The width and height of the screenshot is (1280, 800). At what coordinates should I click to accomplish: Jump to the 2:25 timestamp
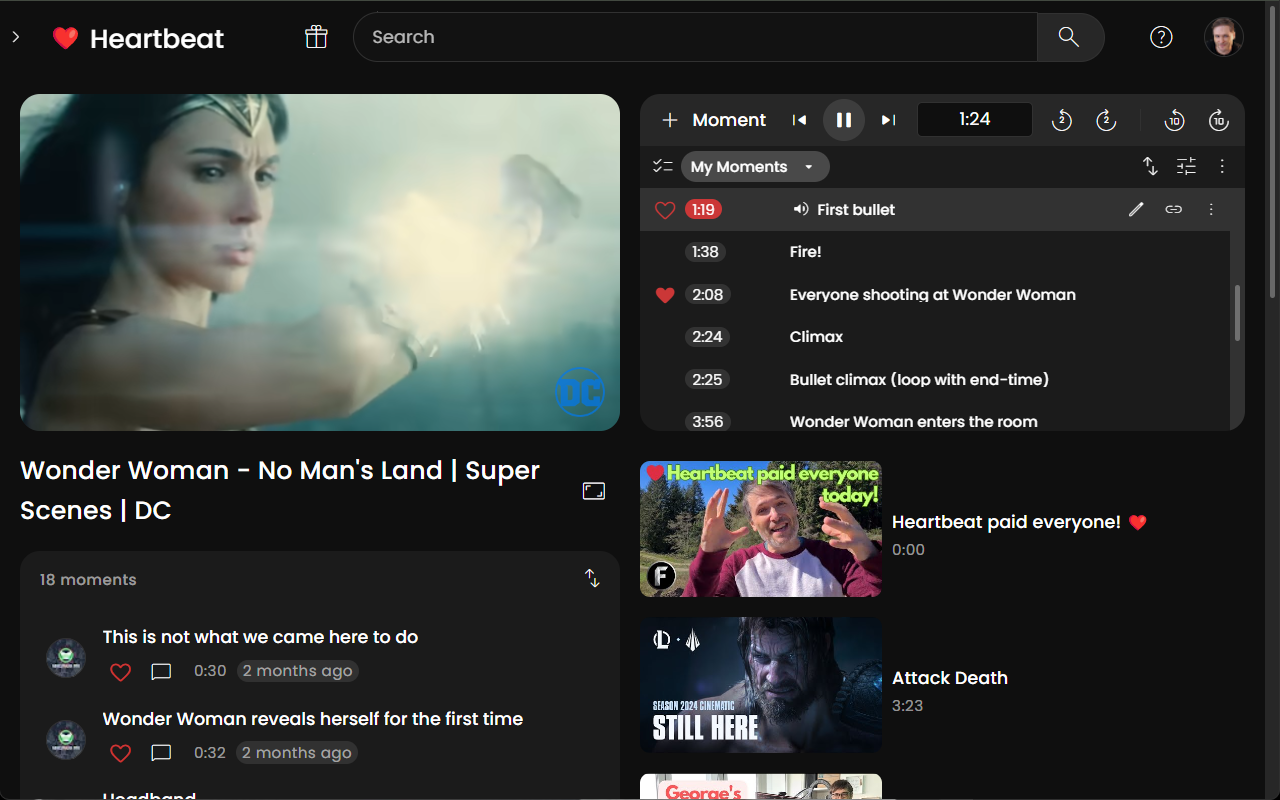tap(707, 380)
